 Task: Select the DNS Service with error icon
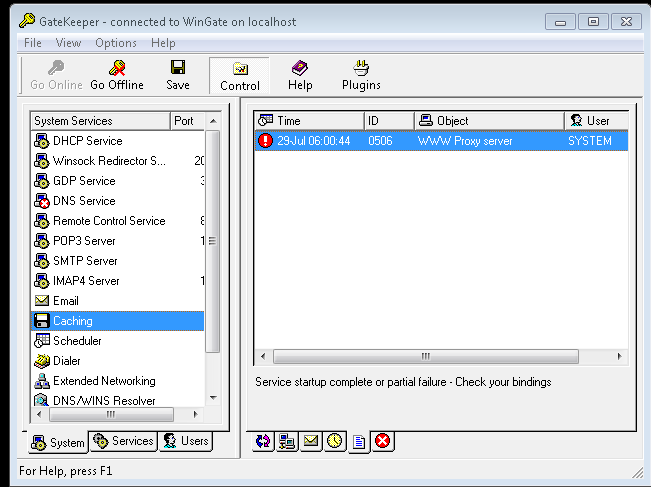[x=42, y=201]
